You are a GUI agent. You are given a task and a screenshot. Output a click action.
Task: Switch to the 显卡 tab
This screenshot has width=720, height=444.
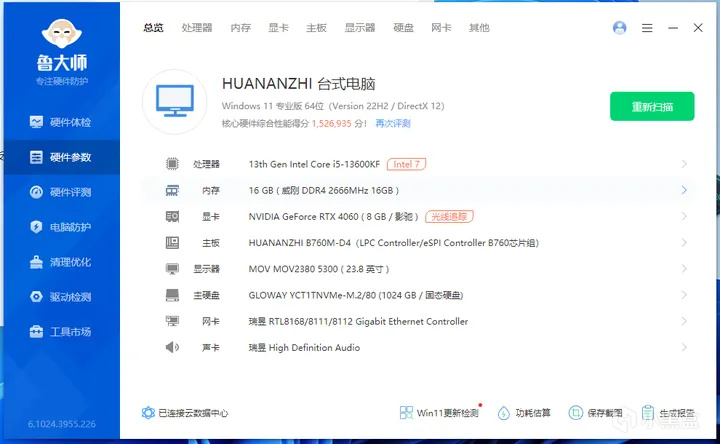[278, 28]
